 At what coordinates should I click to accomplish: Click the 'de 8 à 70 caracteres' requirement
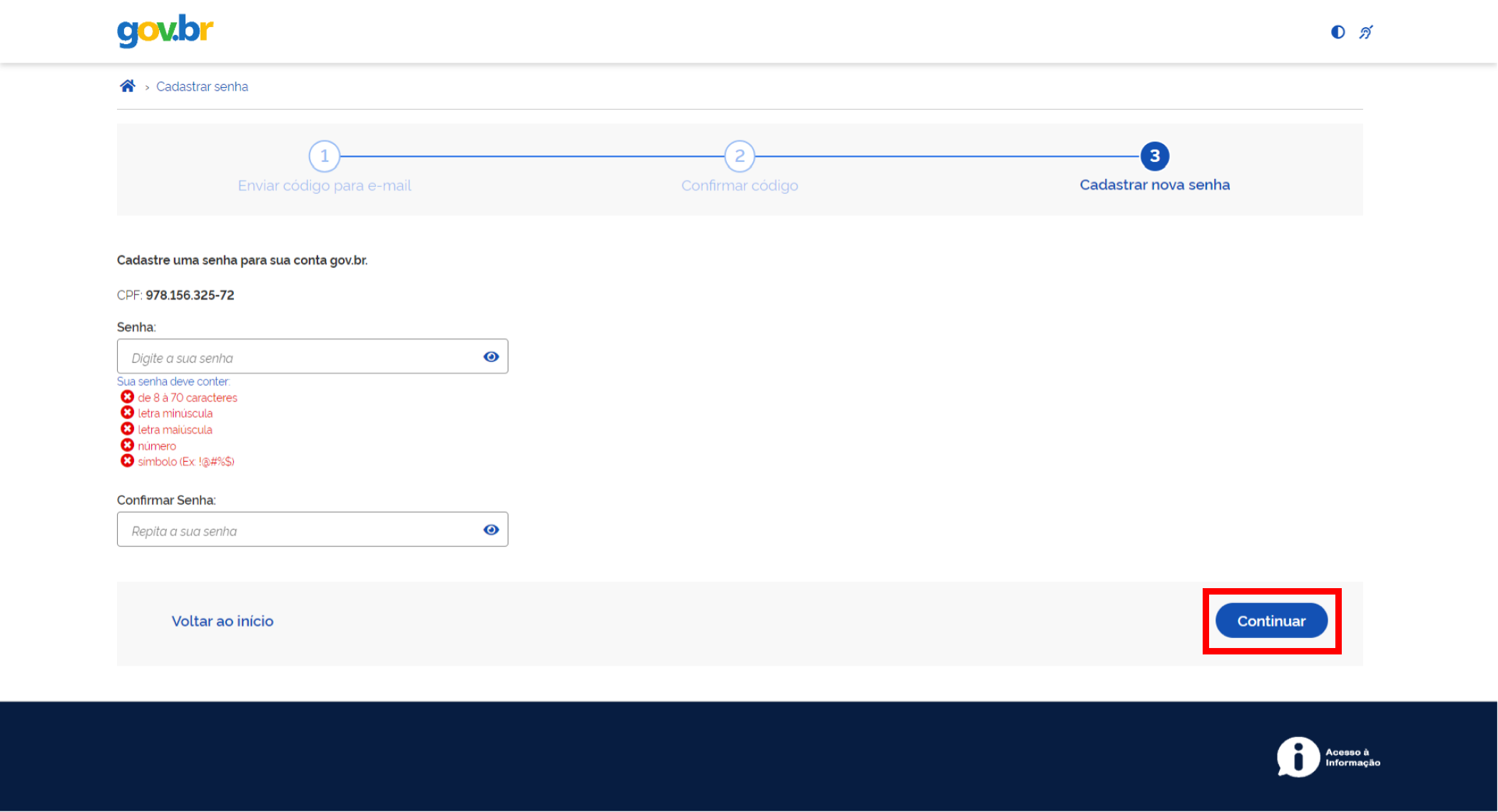(x=188, y=398)
